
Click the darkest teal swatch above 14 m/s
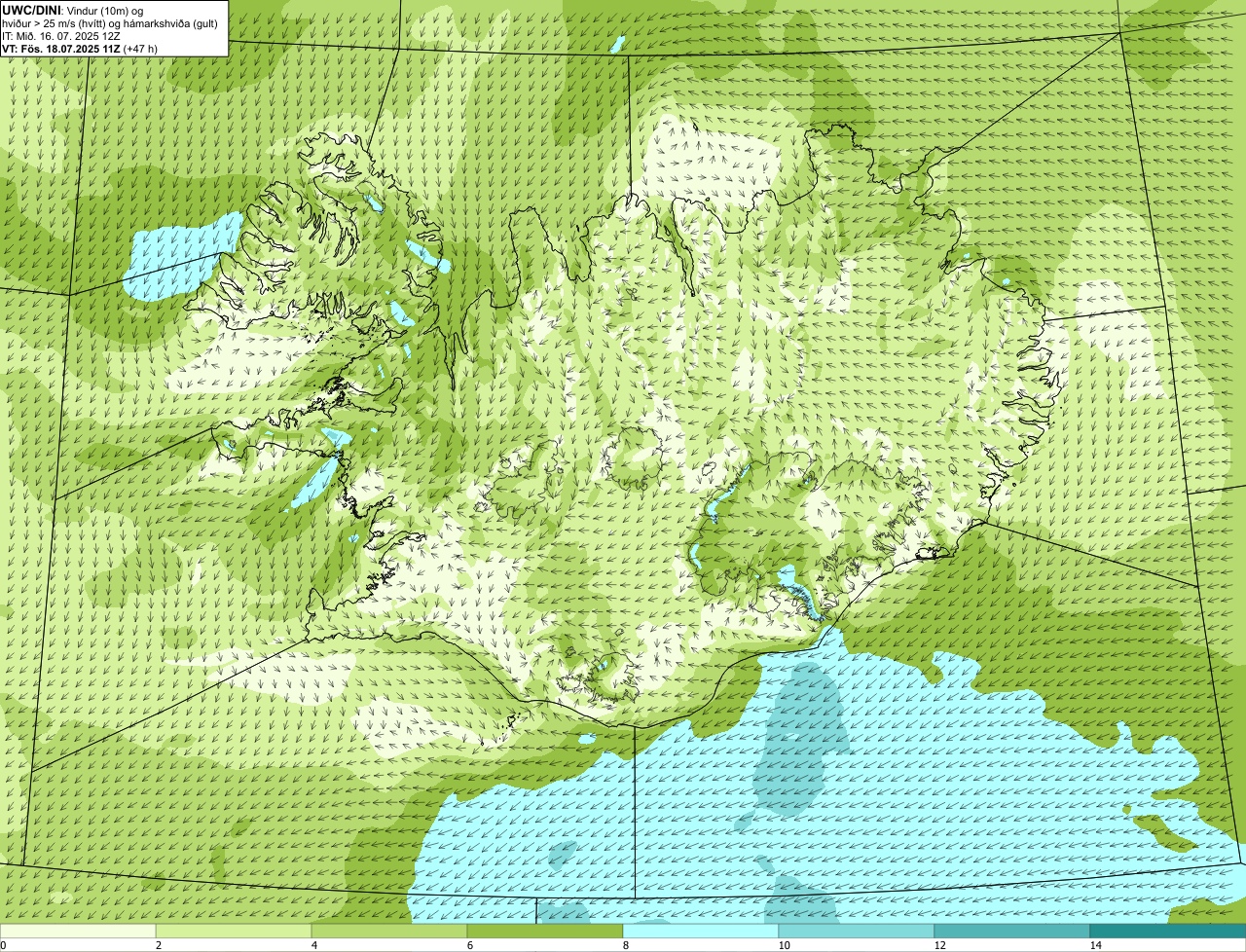pyautogui.click(x=1168, y=931)
